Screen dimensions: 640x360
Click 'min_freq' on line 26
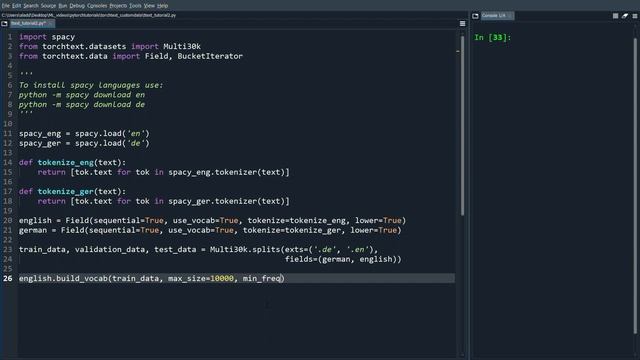point(261,278)
